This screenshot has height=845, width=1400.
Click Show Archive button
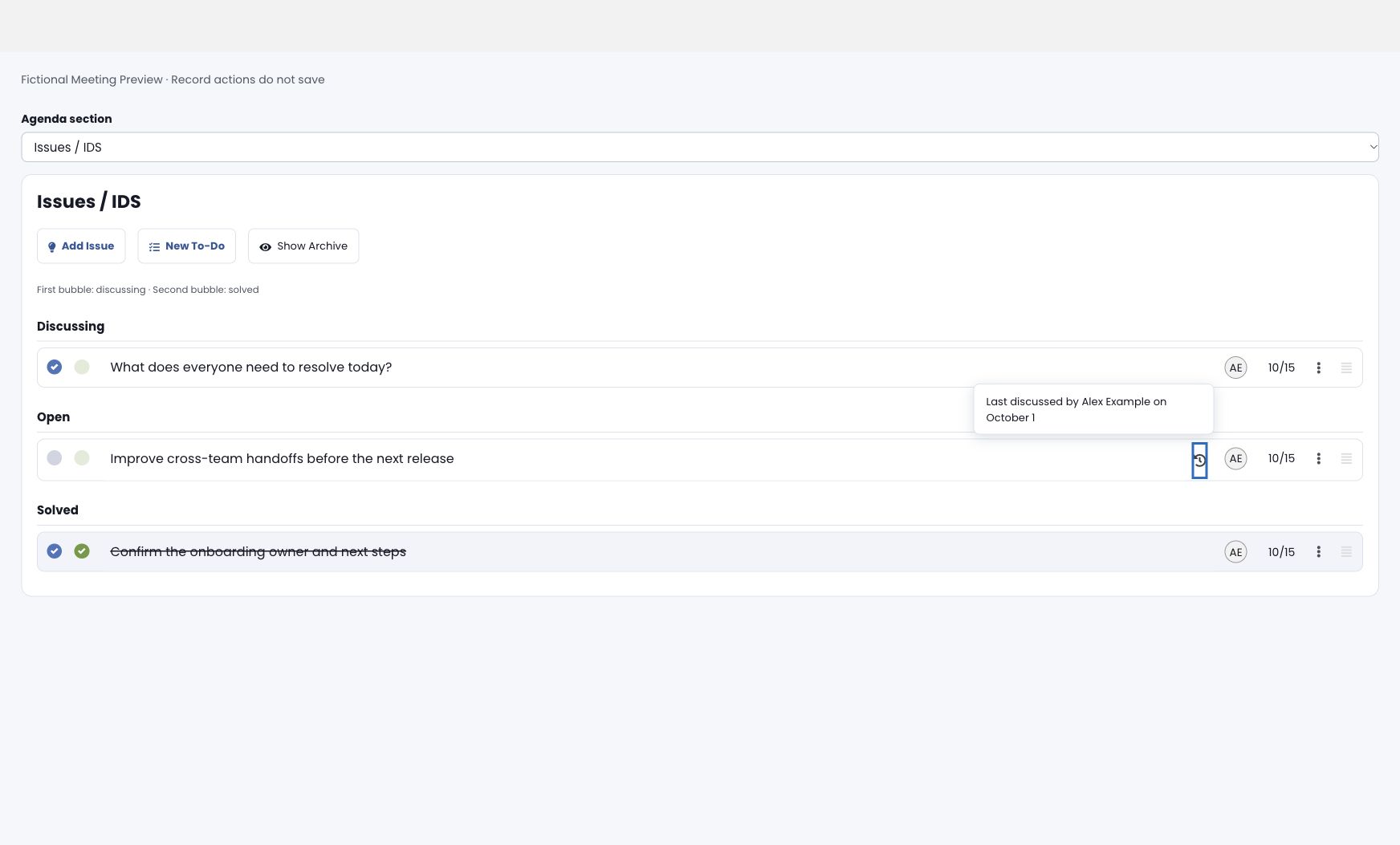tap(303, 246)
